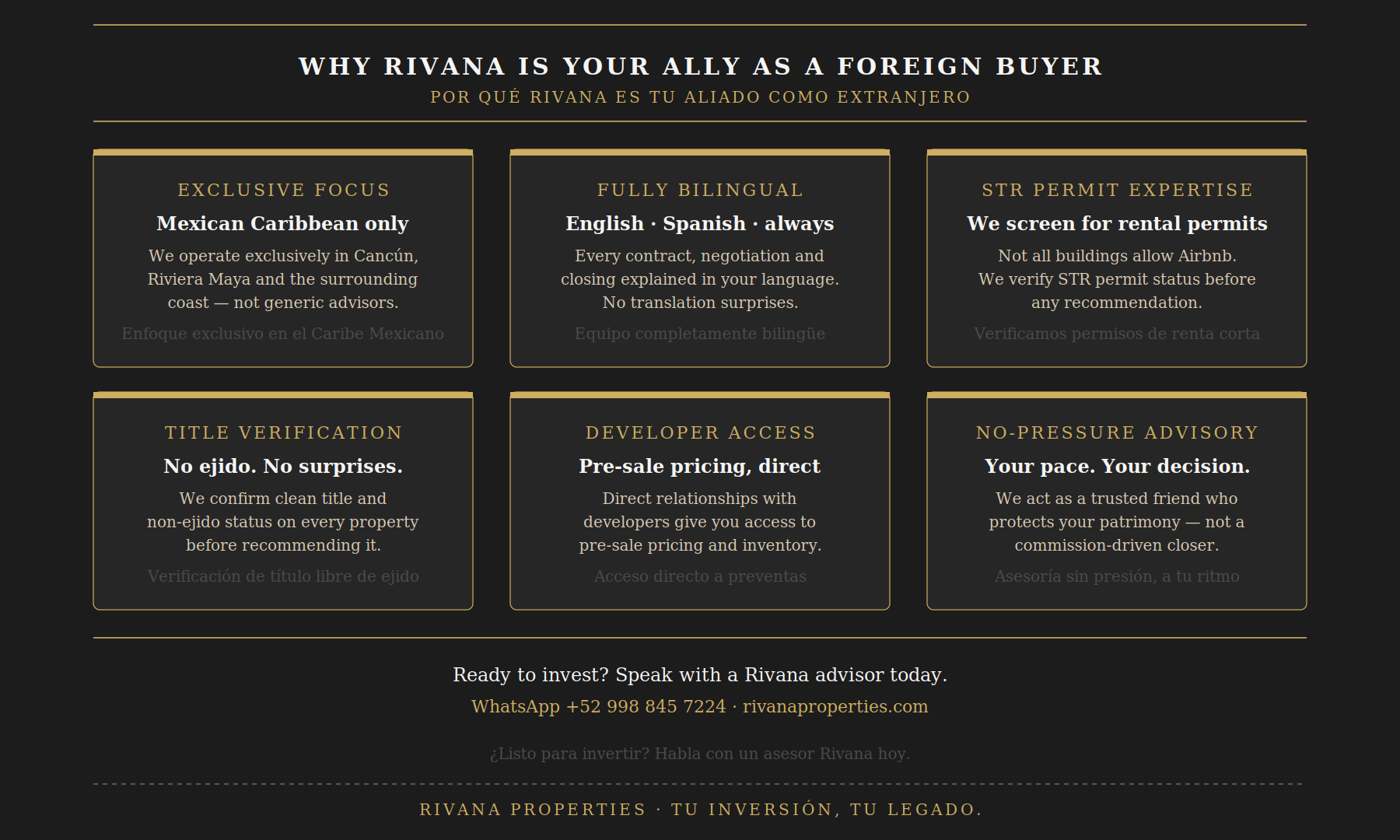
Task: Click "Enfoque exclusivo en el Caribe Mexicano" caption
Action: pos(283,334)
